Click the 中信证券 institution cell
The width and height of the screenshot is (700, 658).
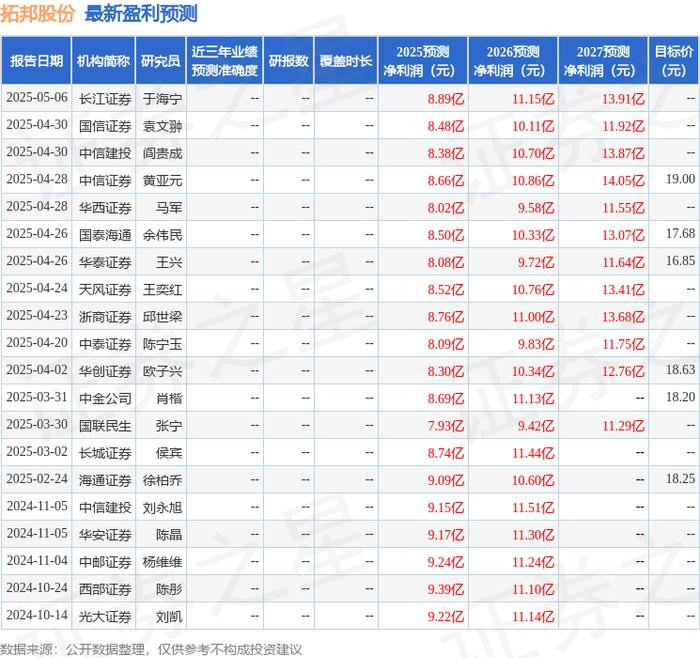(x=105, y=180)
